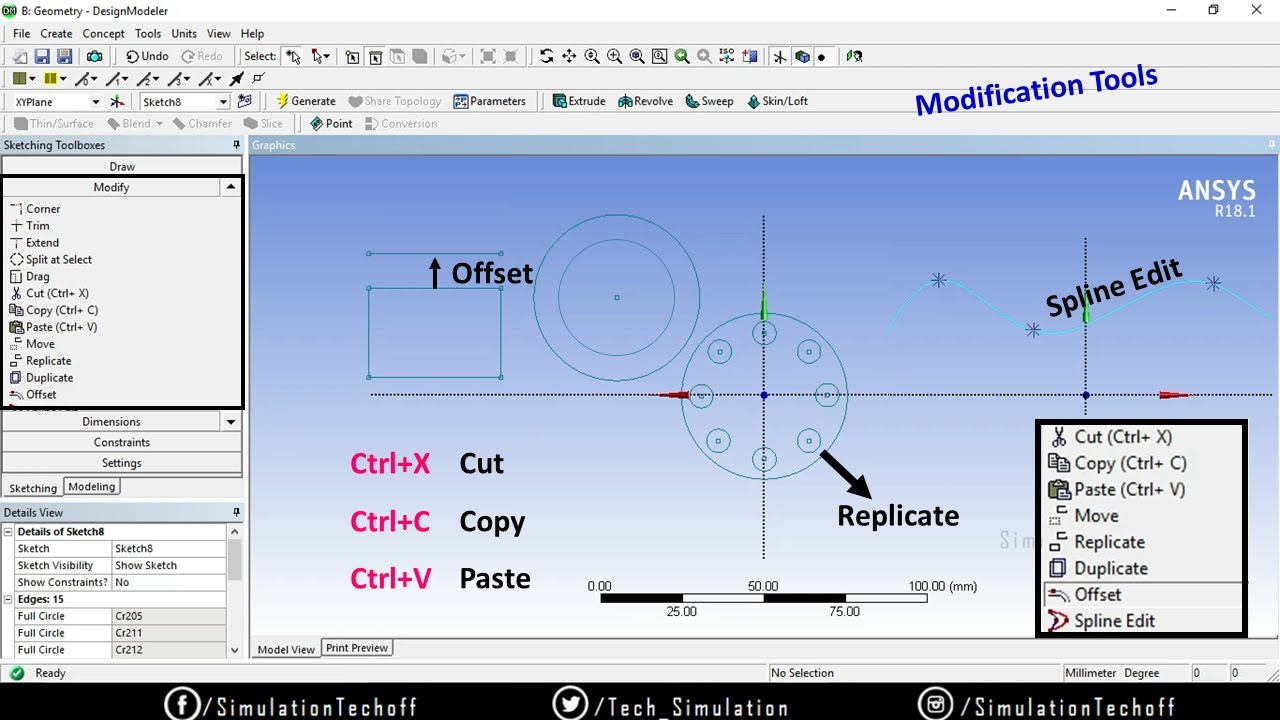1280x720 pixels.
Task: Open the yellow edge coloring dropdown
Action: [64, 78]
